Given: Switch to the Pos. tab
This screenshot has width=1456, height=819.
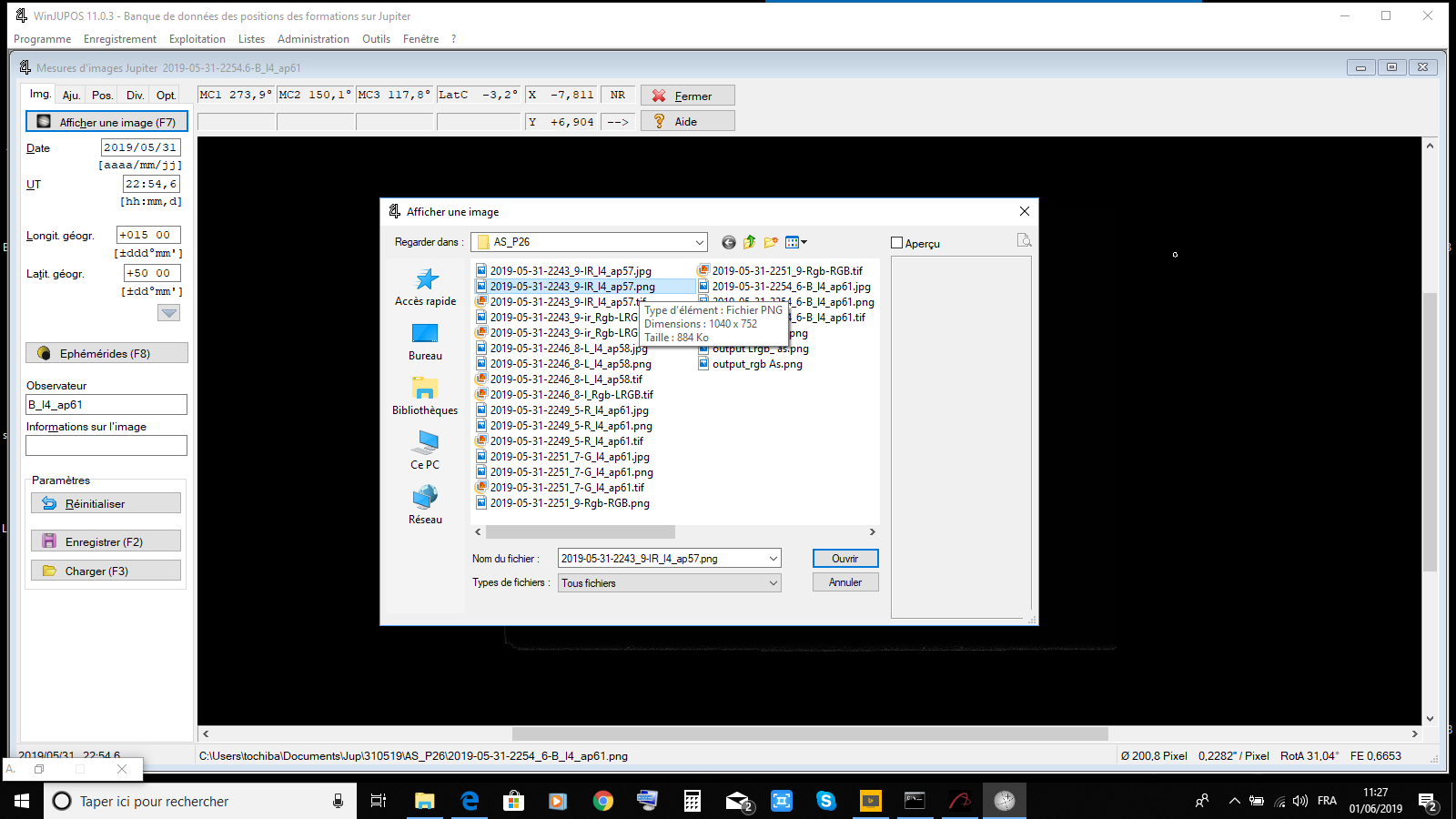Looking at the screenshot, I should pos(102,96).
